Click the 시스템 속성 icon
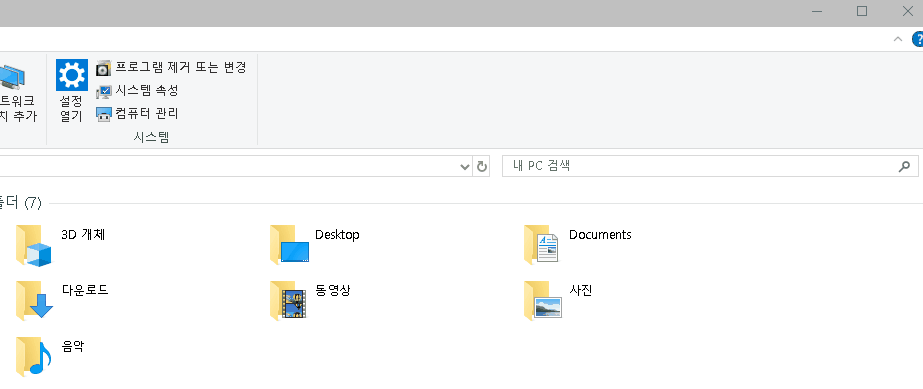 pyautogui.click(x=103, y=91)
